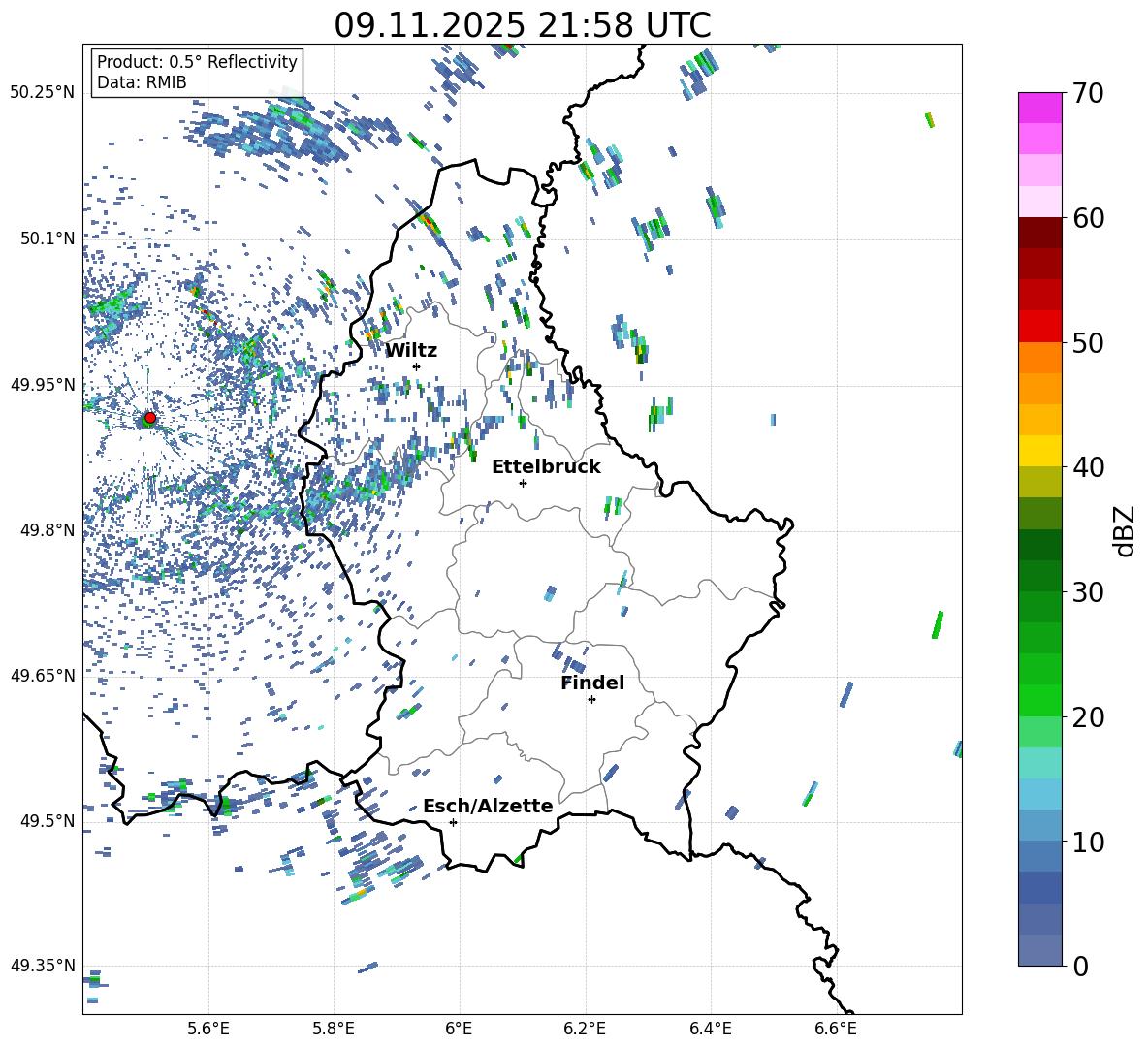Click the 6.6°E longitude label

(x=836, y=1030)
